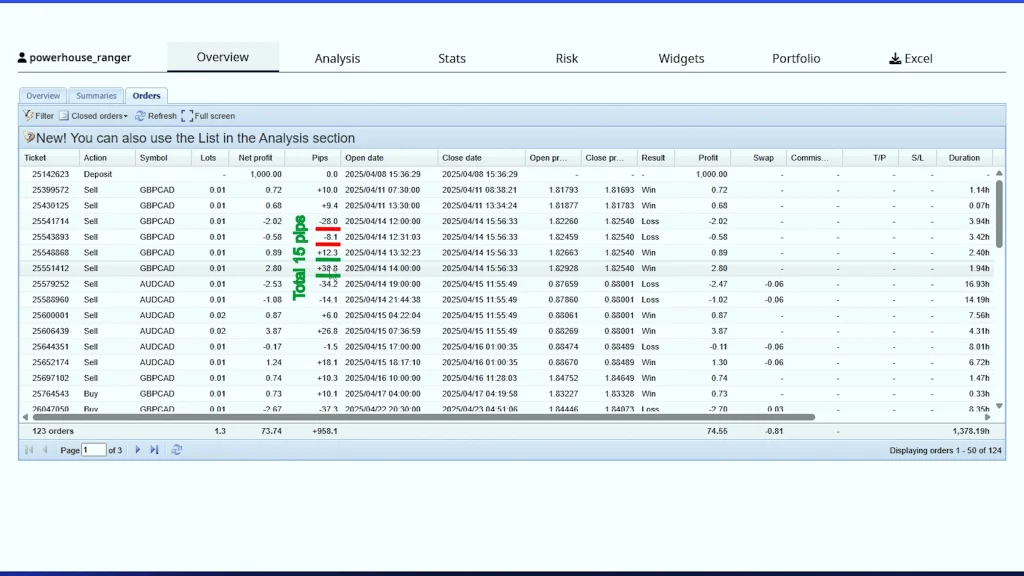The image size is (1024, 576).
Task: Sort by Net profit column header
Action: [256, 158]
